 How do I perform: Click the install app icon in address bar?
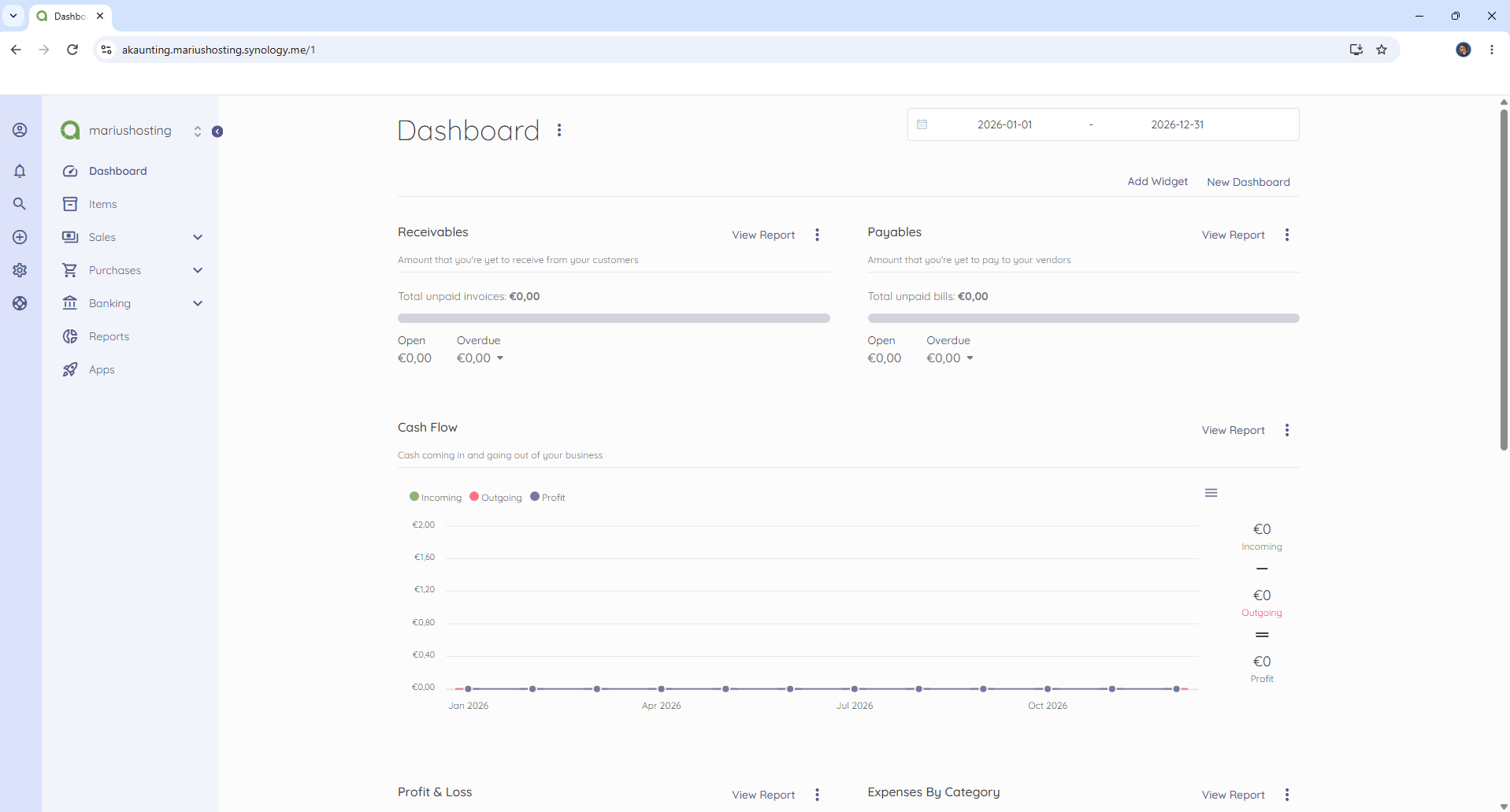1356,50
